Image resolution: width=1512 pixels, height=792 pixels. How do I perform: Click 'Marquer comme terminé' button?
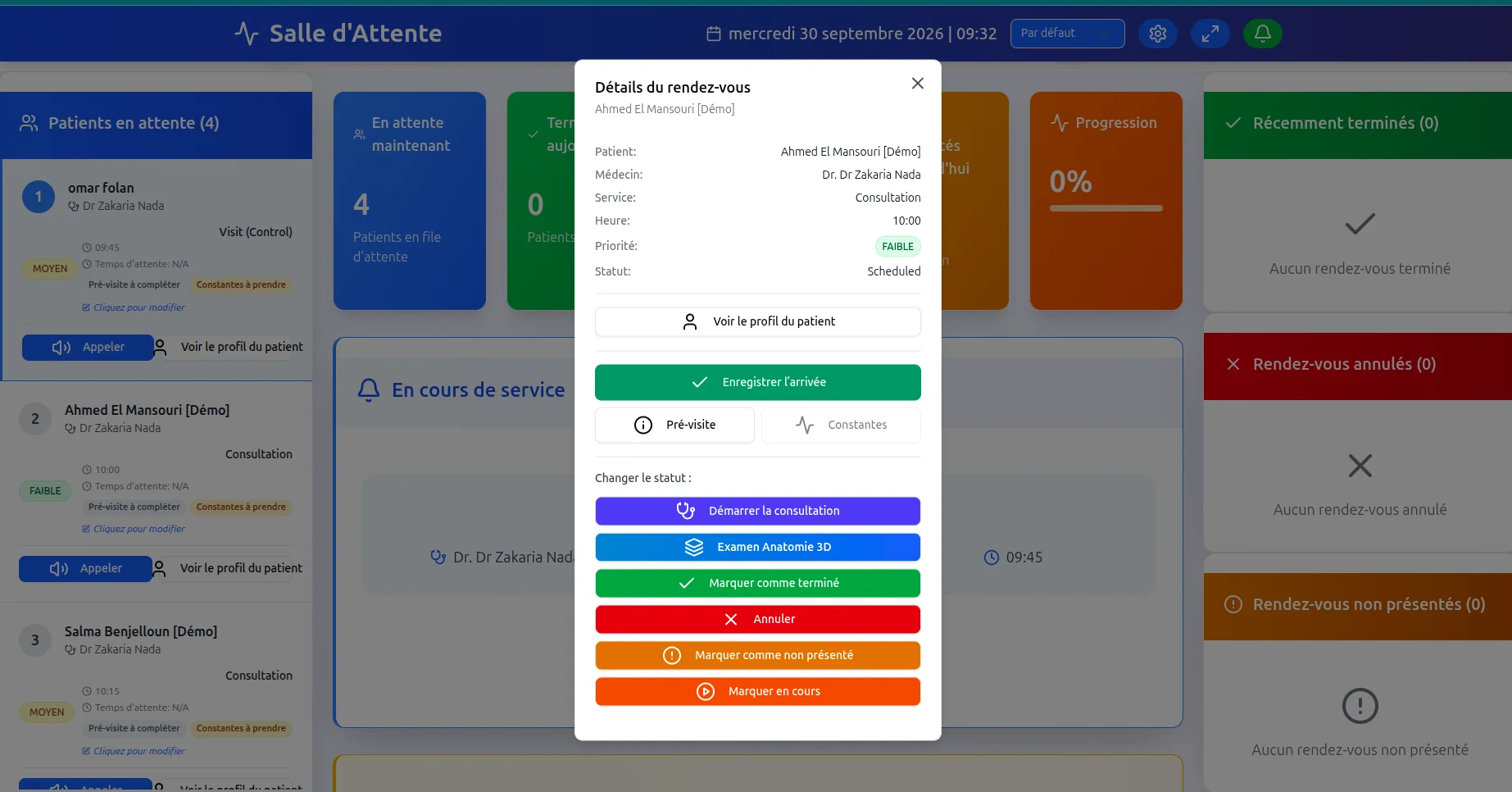pyautogui.click(x=757, y=583)
